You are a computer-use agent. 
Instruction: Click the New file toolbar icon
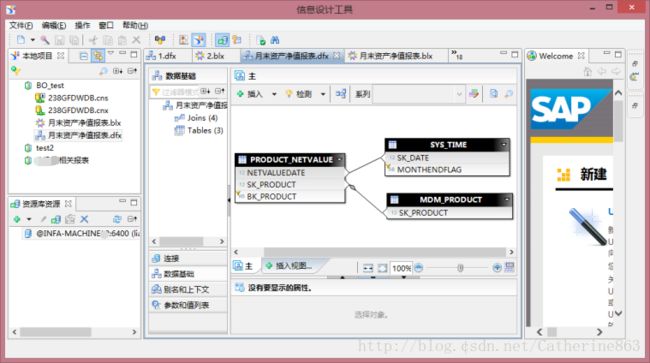click(20, 40)
